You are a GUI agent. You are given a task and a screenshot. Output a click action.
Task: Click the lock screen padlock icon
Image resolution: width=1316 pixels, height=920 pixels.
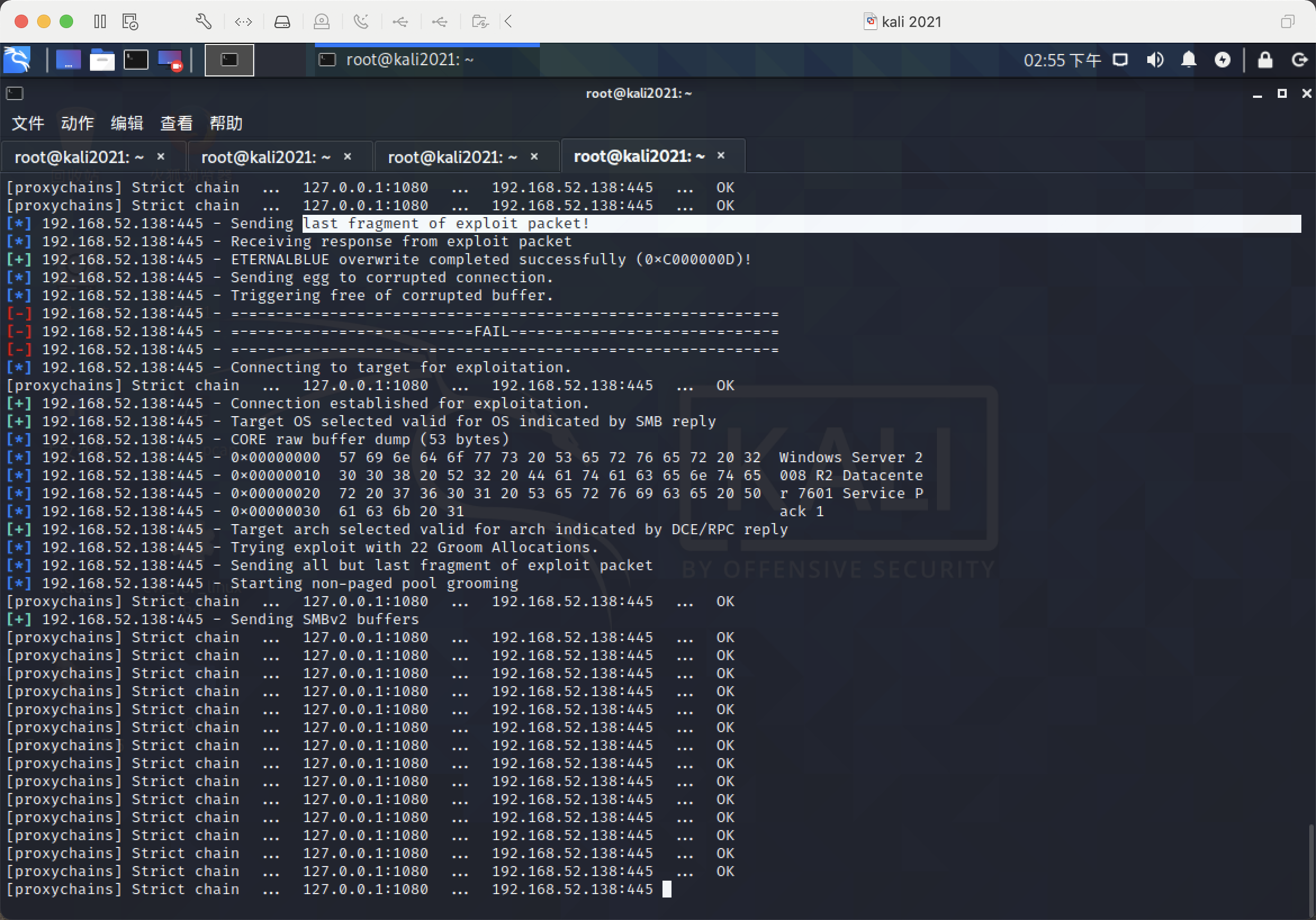[x=1265, y=60]
